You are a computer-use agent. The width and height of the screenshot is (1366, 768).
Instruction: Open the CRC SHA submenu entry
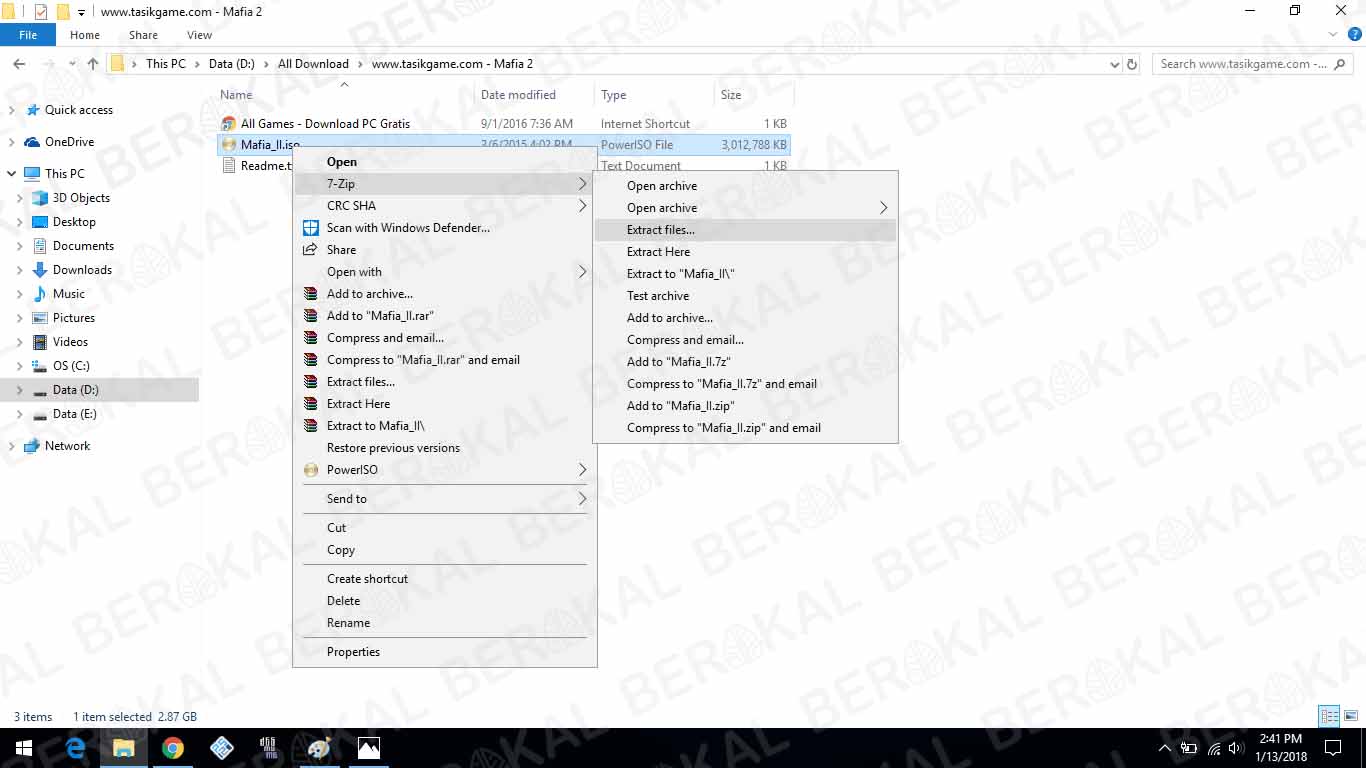tap(444, 206)
